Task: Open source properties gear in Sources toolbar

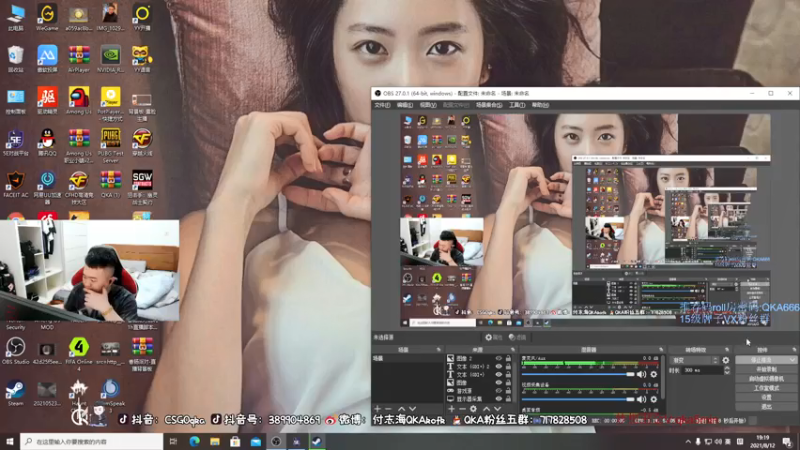Action: tap(473, 409)
